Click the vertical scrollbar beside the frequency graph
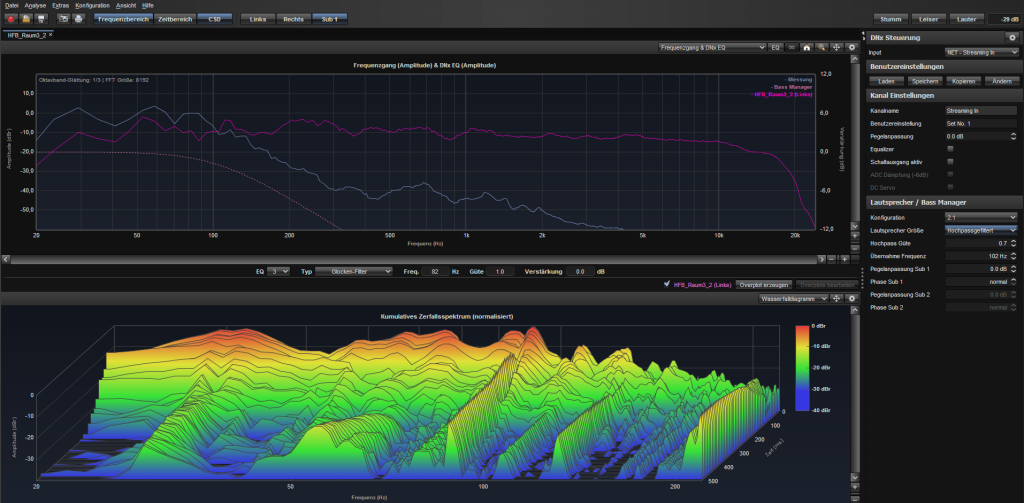 [x=855, y=142]
